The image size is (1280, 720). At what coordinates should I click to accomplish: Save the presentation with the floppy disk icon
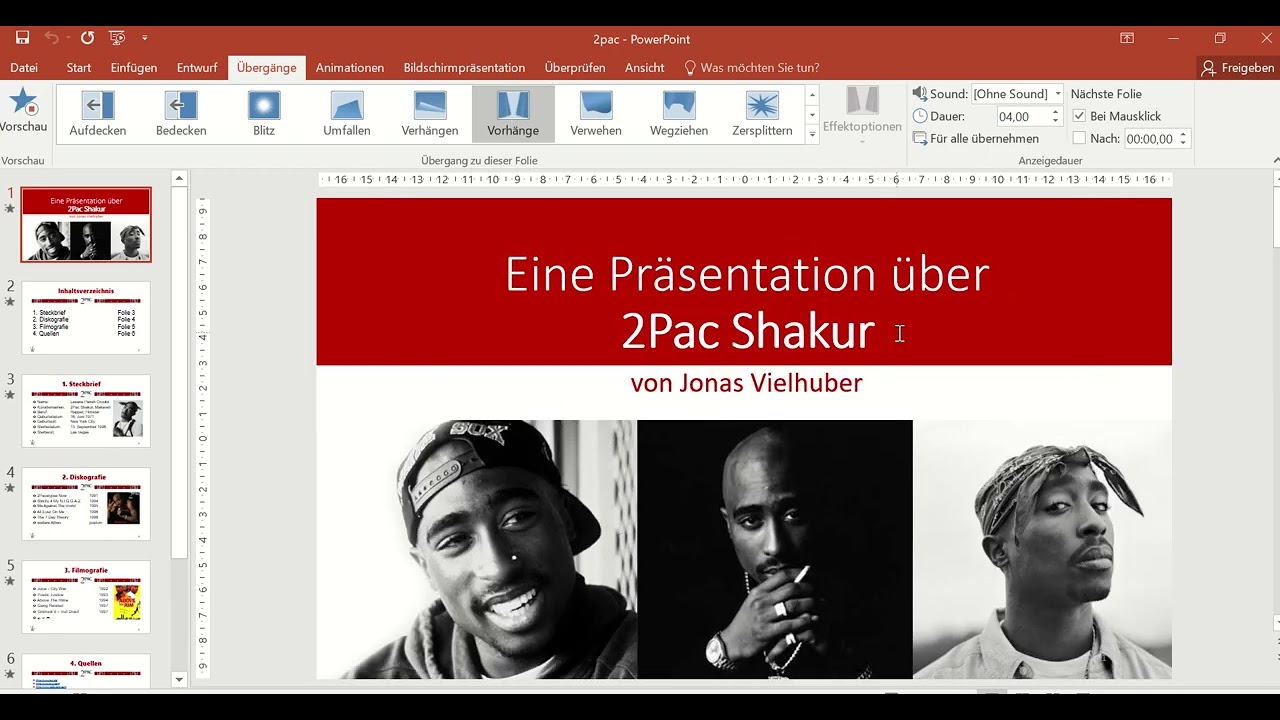coord(22,38)
